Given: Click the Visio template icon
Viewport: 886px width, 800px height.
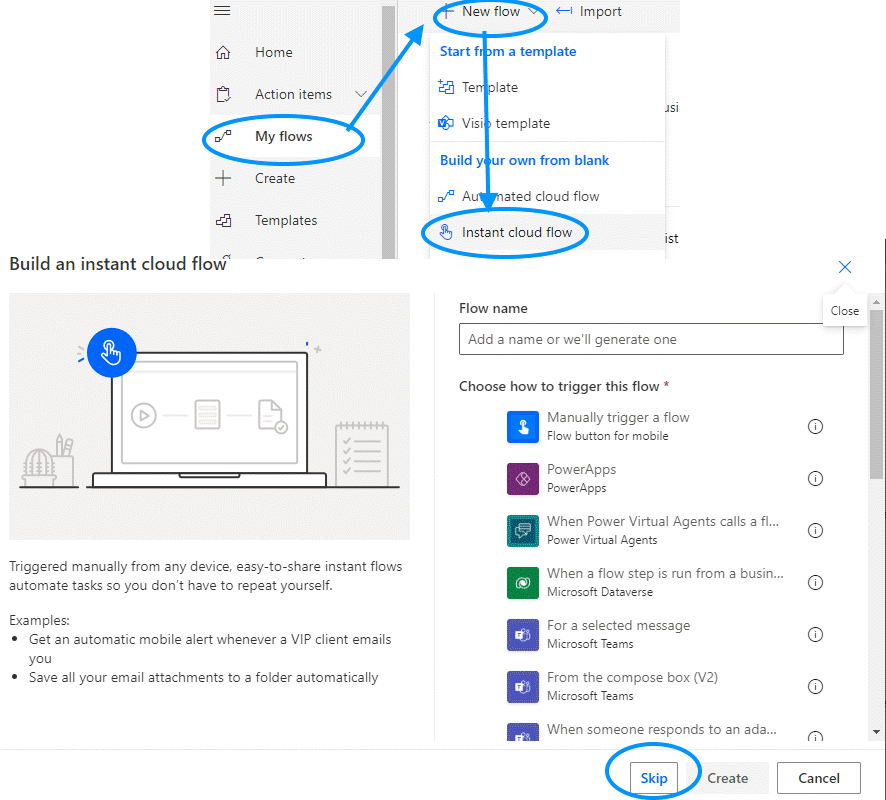Looking at the screenshot, I should pyautogui.click(x=446, y=123).
